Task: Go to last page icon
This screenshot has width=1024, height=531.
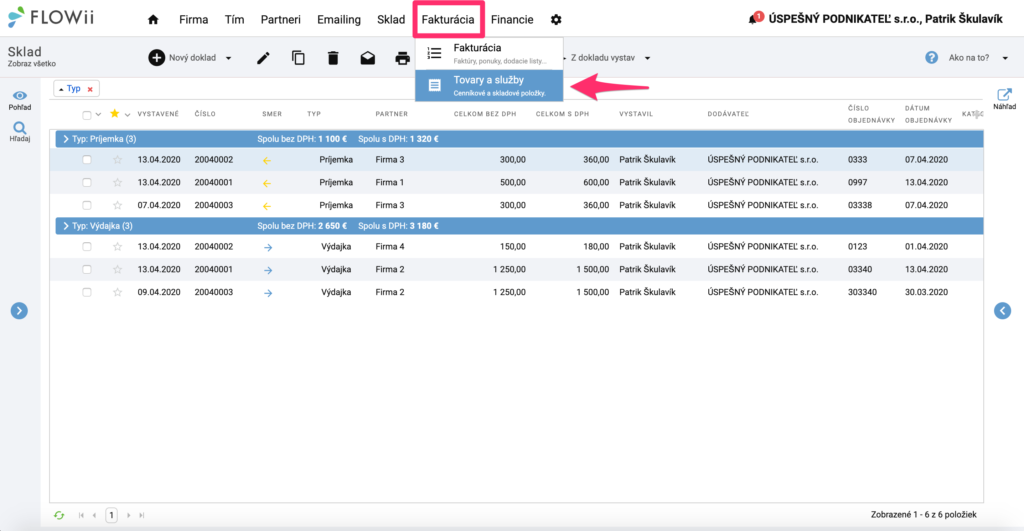Action: click(x=142, y=515)
